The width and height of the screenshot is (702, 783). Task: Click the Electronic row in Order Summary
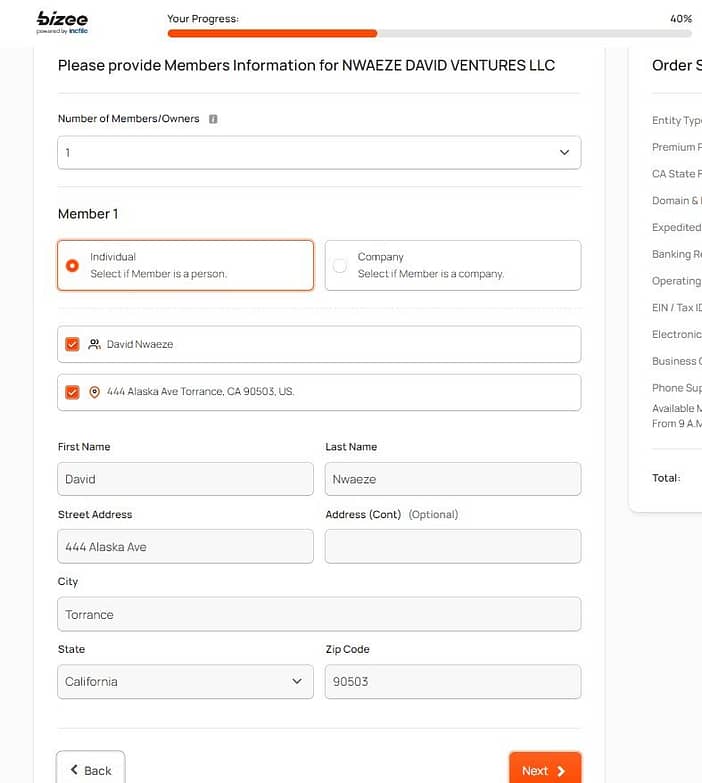677,335
